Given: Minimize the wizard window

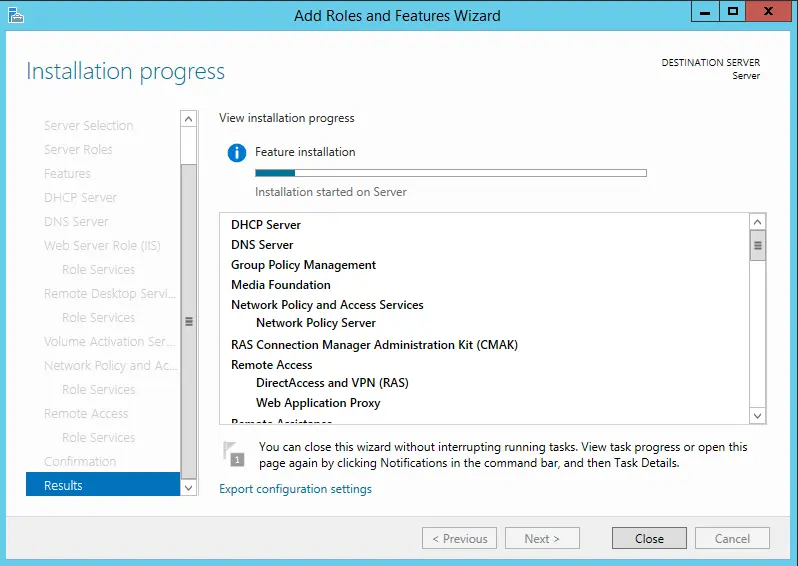Looking at the screenshot, I should pyautogui.click(x=706, y=12).
